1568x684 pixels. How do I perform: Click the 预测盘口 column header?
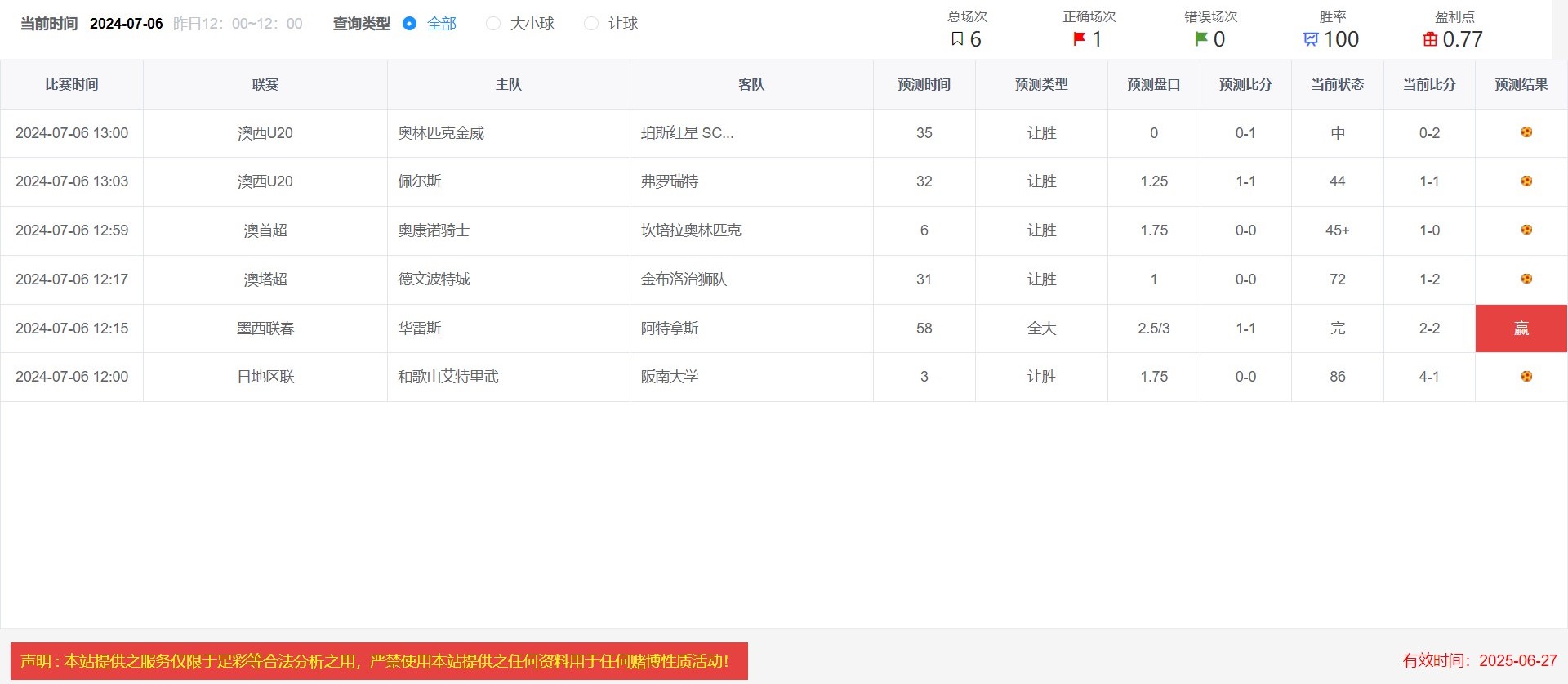[1154, 84]
